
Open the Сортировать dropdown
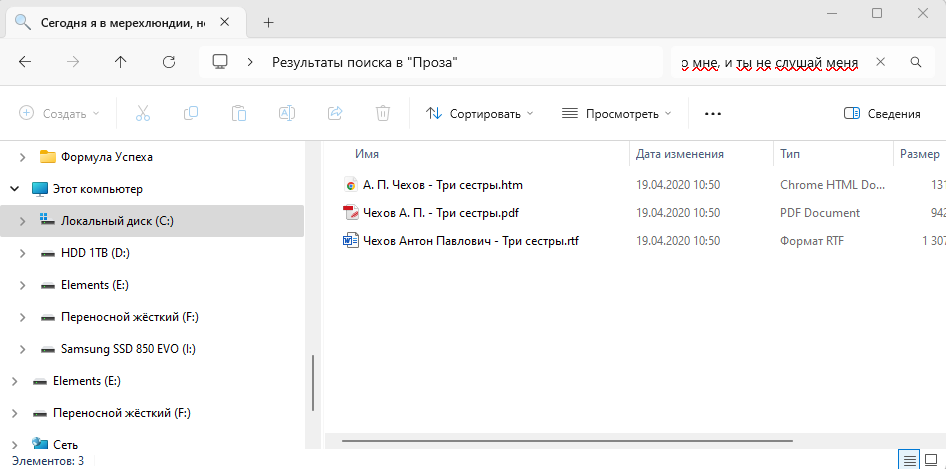coord(480,113)
